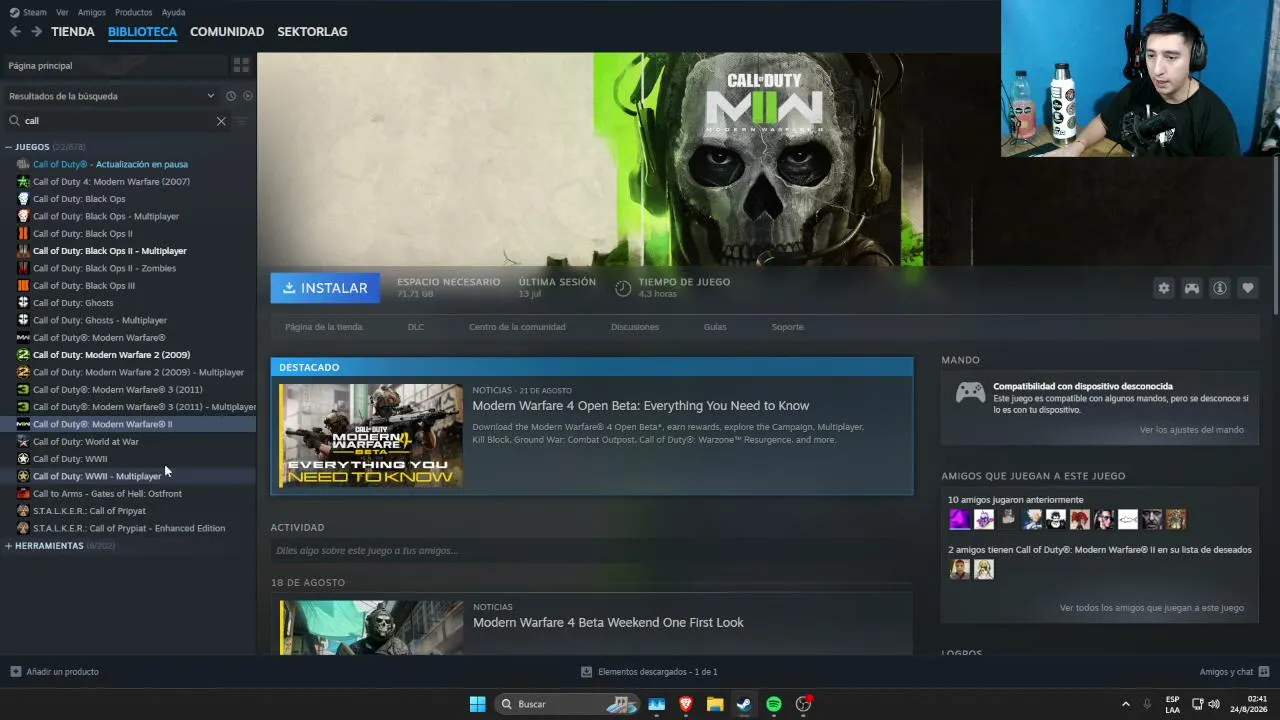The width and height of the screenshot is (1280, 720).
Task: Open controller layout icon
Action: [x=1192, y=288]
